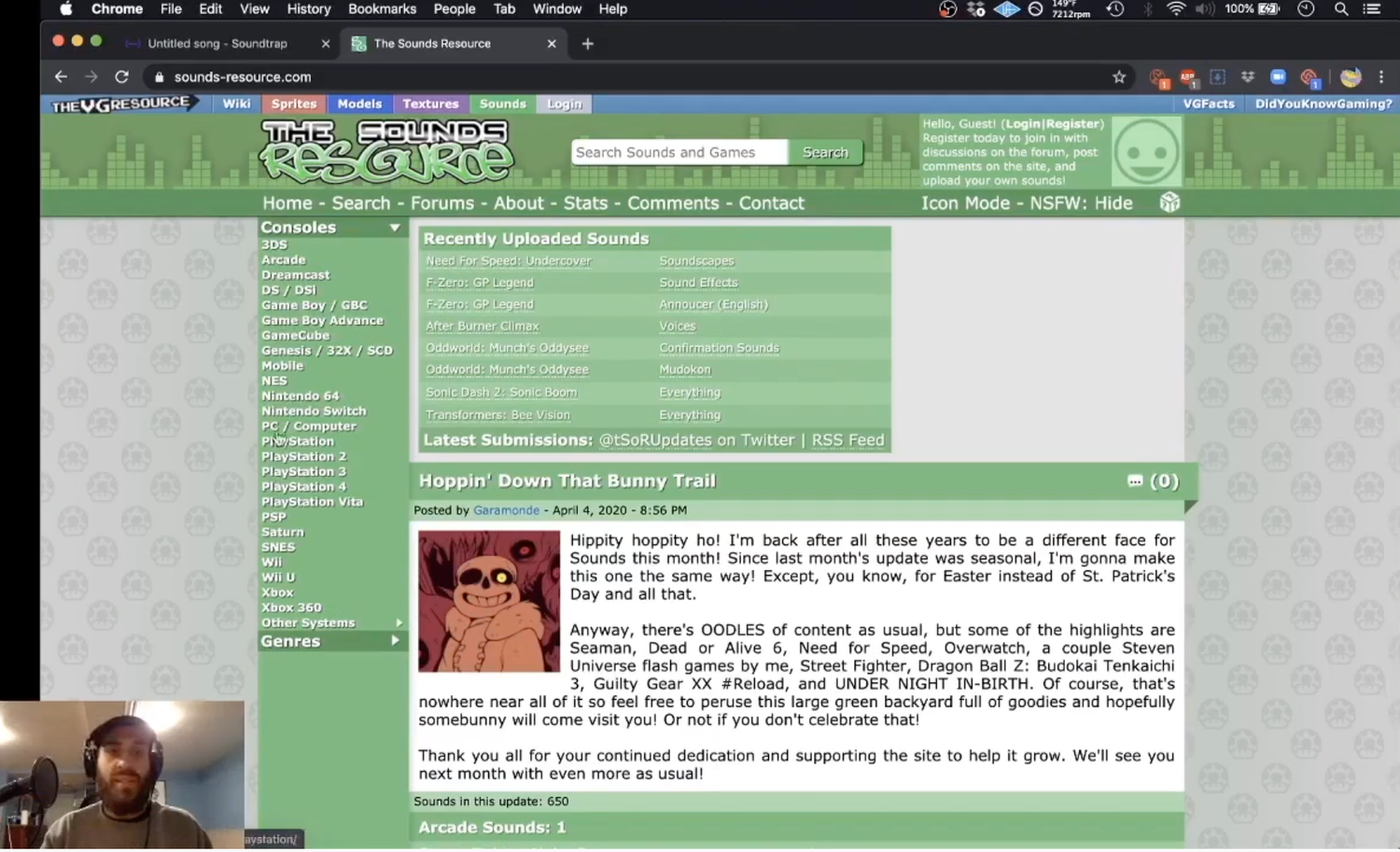Open the Mudokon sound link
The height and width of the screenshot is (852, 1400).
[x=684, y=370]
